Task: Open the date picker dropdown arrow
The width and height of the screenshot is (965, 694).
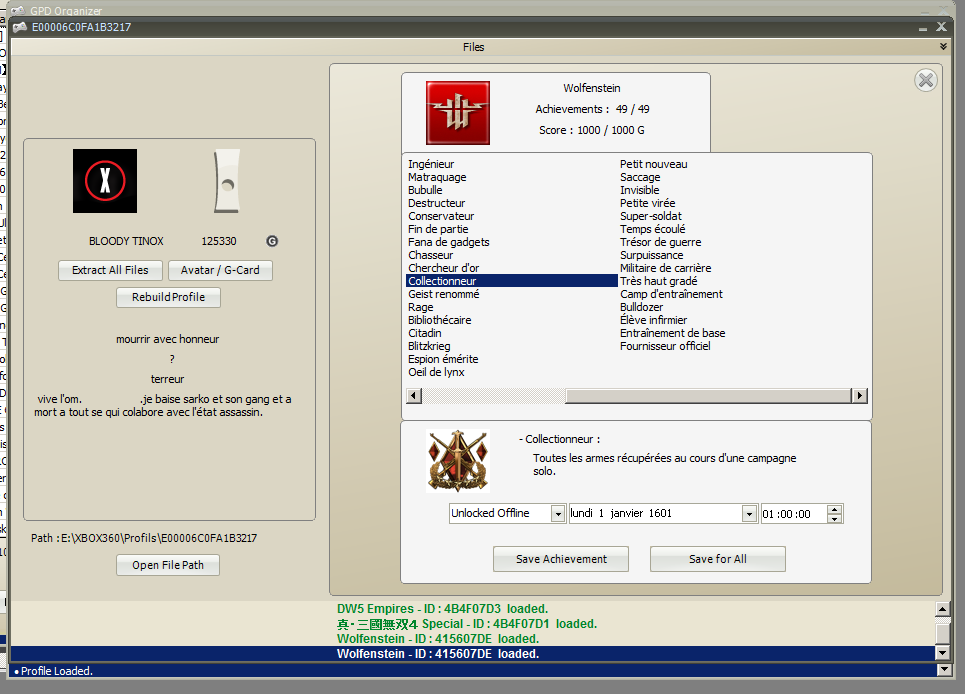Action: pyautogui.click(x=749, y=514)
